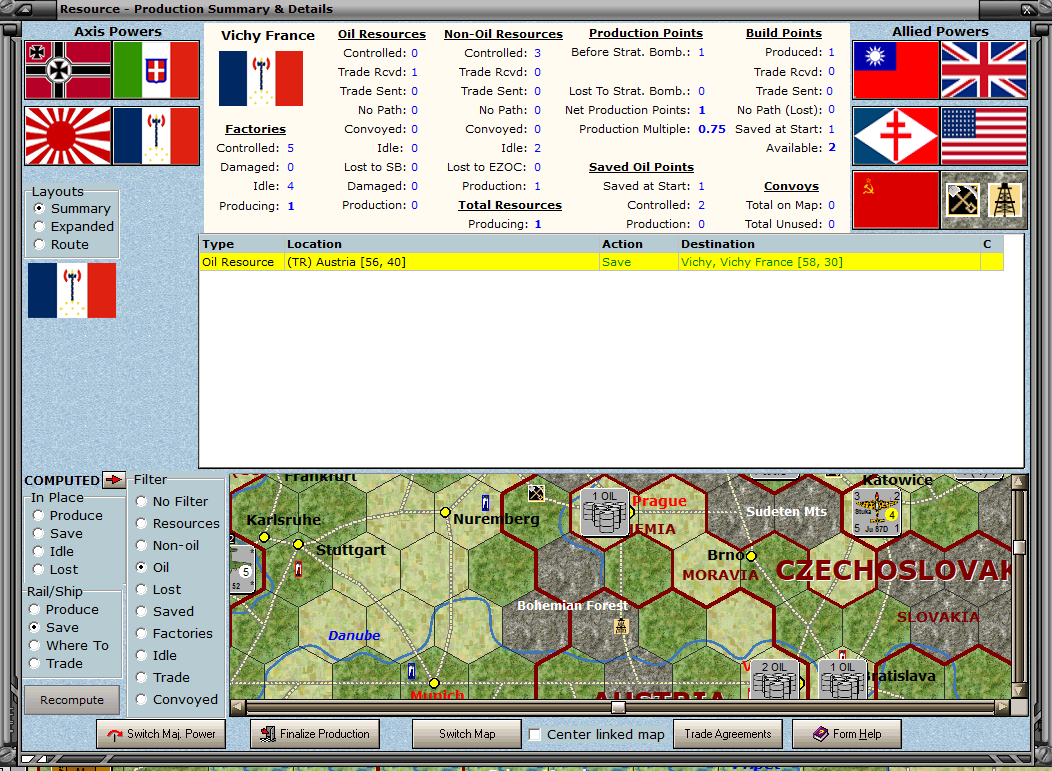Set filter to Convoyed
The width and height of the screenshot is (1052, 771).
(x=142, y=699)
